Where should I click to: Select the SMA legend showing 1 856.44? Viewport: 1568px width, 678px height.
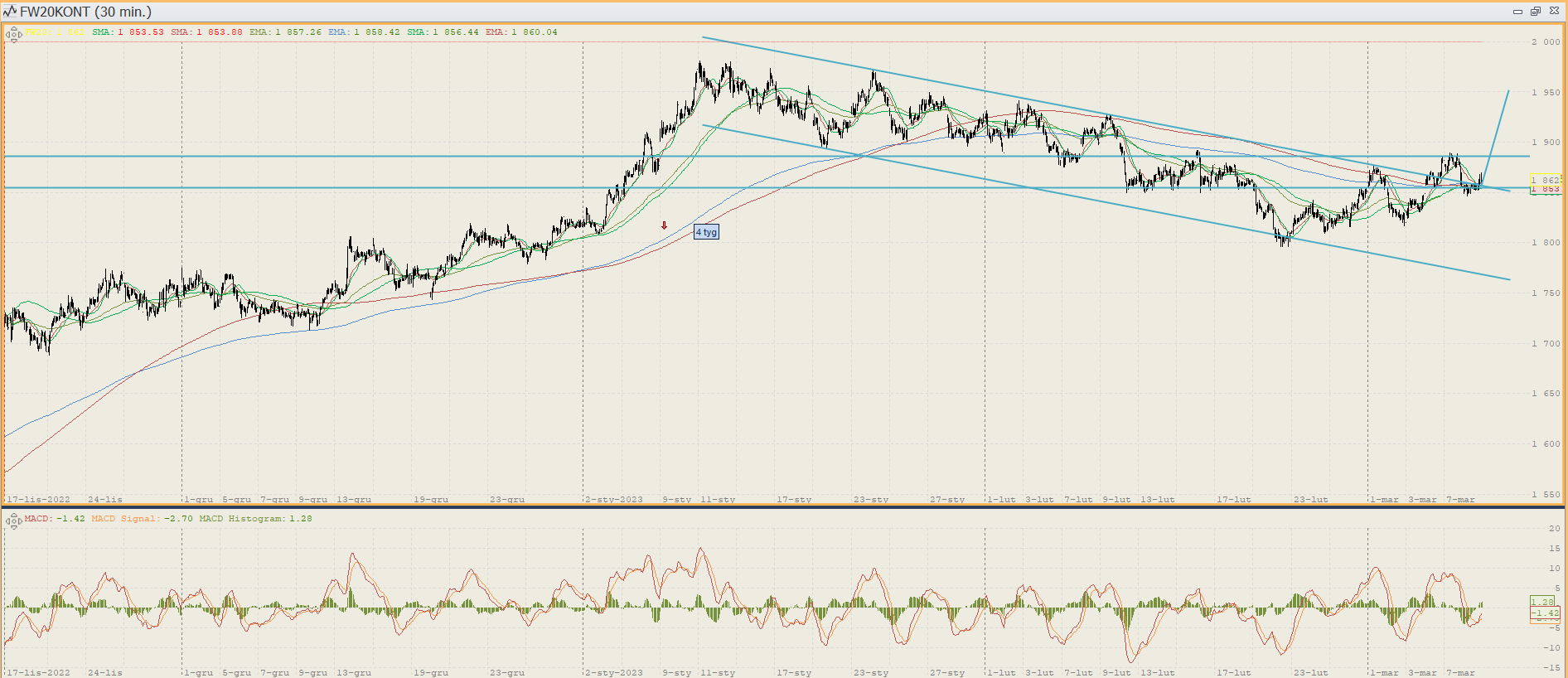443,32
